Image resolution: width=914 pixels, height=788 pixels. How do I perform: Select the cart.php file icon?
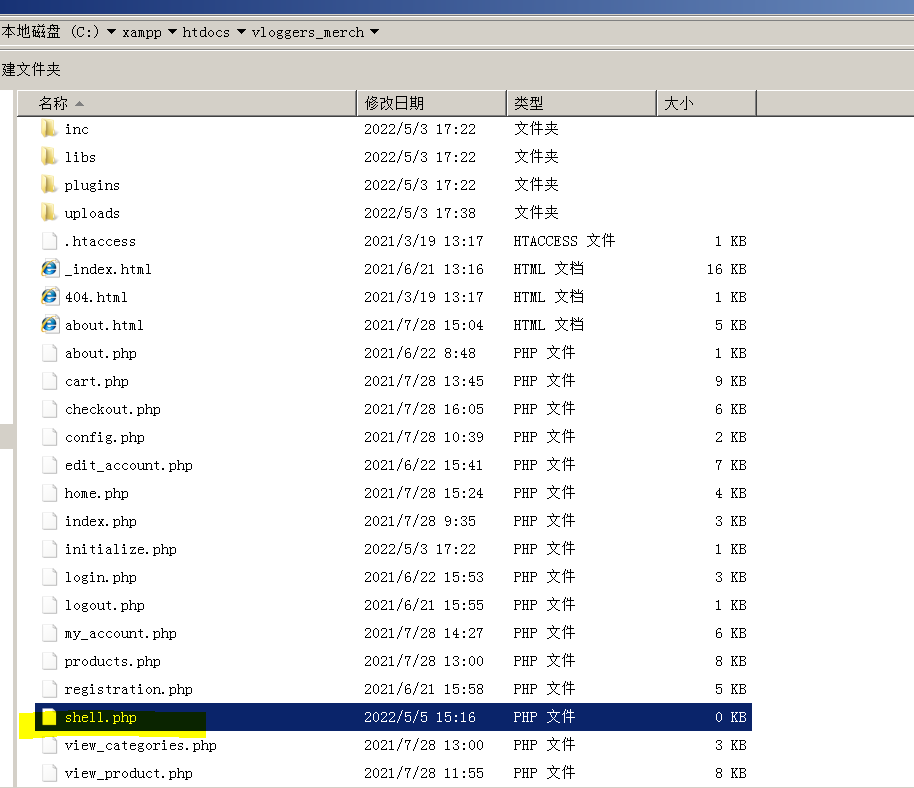[x=50, y=381]
